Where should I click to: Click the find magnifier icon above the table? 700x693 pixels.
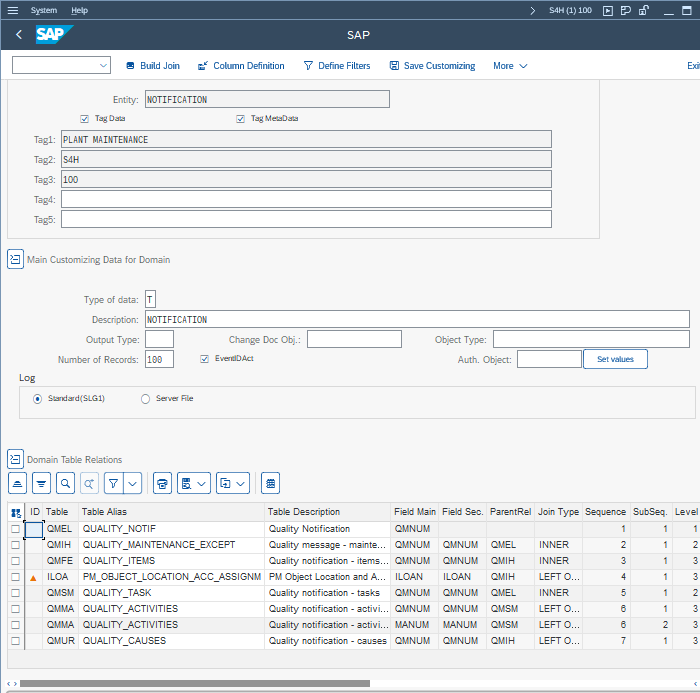(66, 483)
